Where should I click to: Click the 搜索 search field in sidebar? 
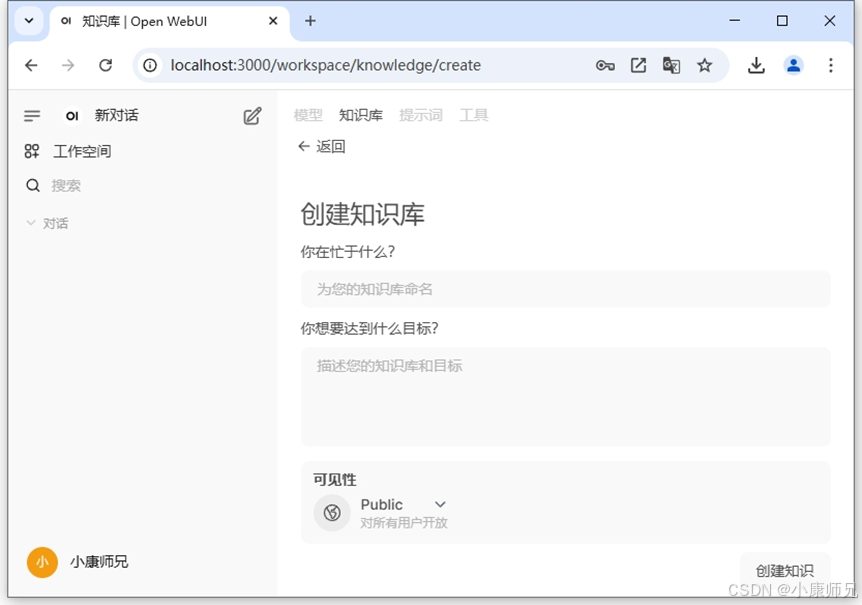[x=66, y=186]
